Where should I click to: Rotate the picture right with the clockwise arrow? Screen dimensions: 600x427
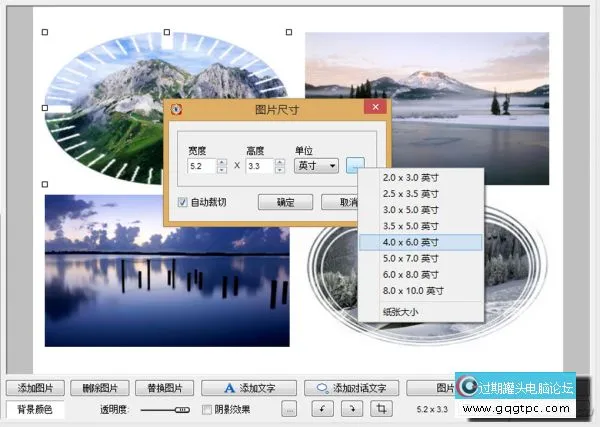352,409
